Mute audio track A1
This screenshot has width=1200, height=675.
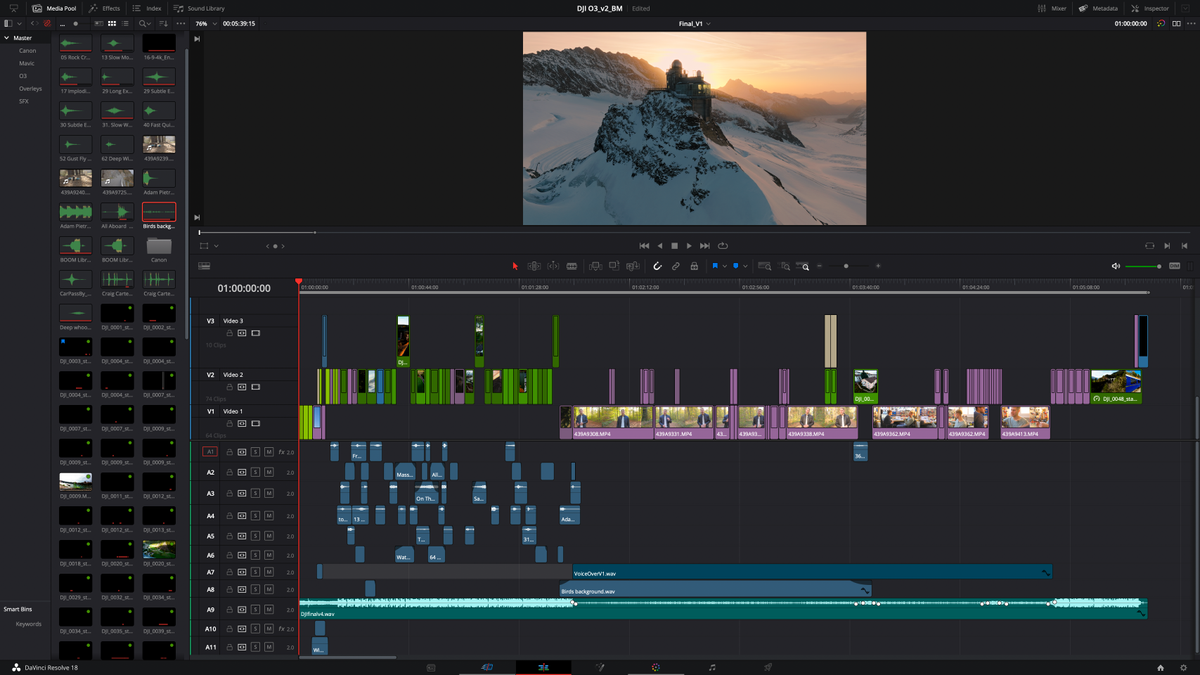[268, 452]
